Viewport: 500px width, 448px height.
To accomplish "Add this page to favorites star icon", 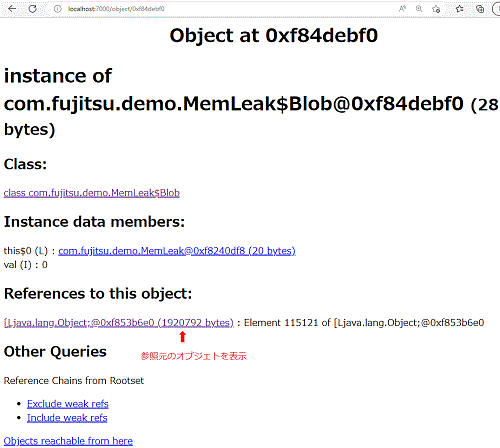I will (436, 9).
